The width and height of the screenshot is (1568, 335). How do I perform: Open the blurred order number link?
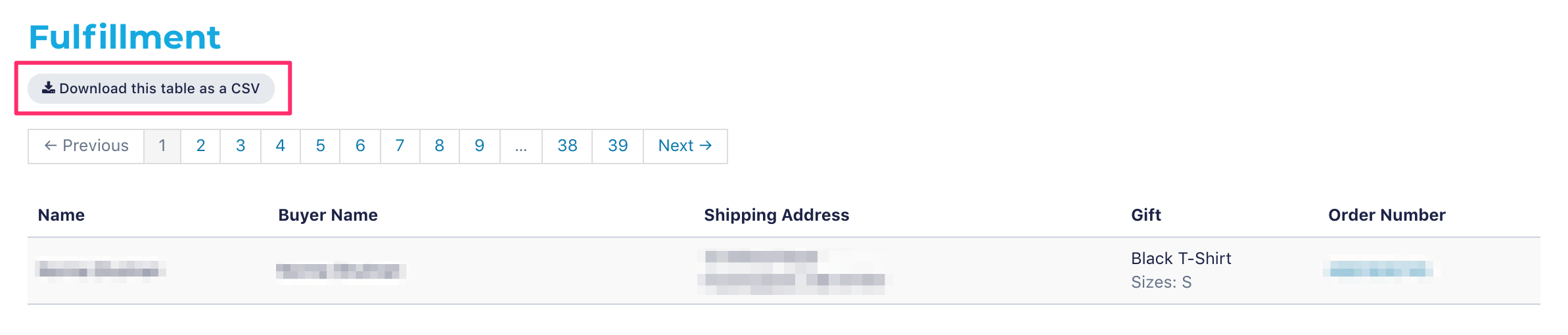click(x=1381, y=269)
